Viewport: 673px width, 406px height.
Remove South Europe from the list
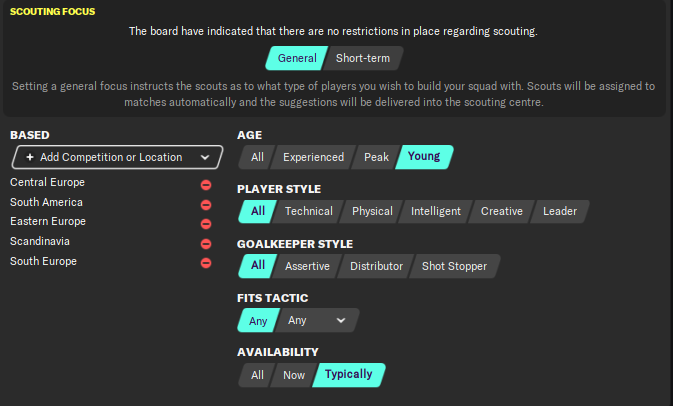(x=206, y=263)
